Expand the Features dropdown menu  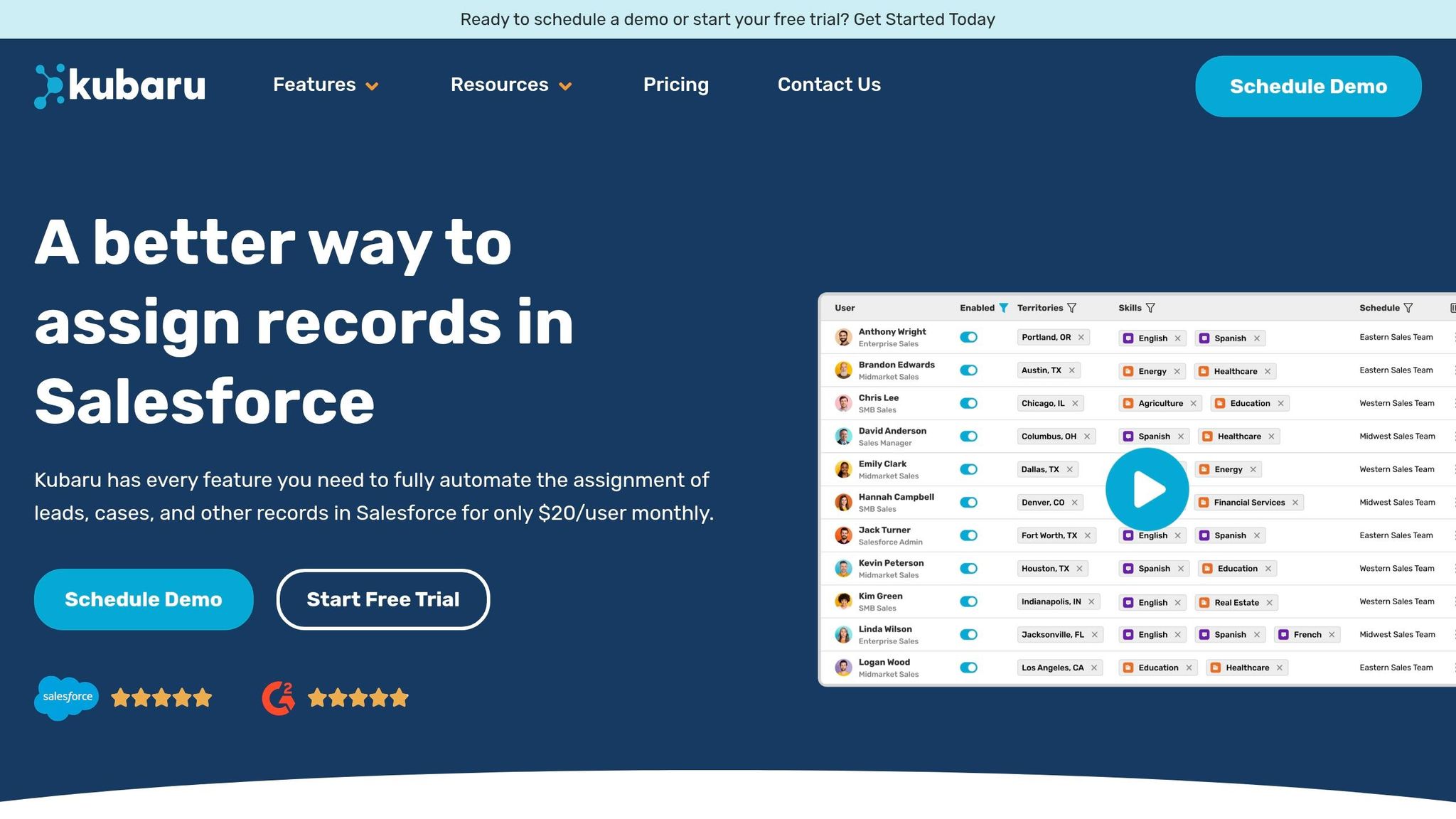tap(326, 85)
